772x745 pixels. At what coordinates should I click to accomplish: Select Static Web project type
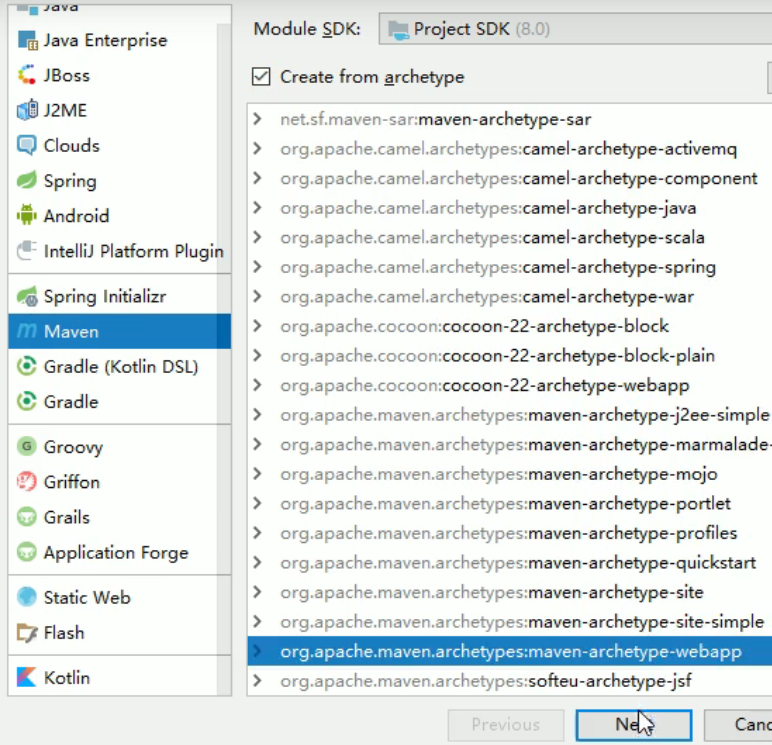point(87,597)
